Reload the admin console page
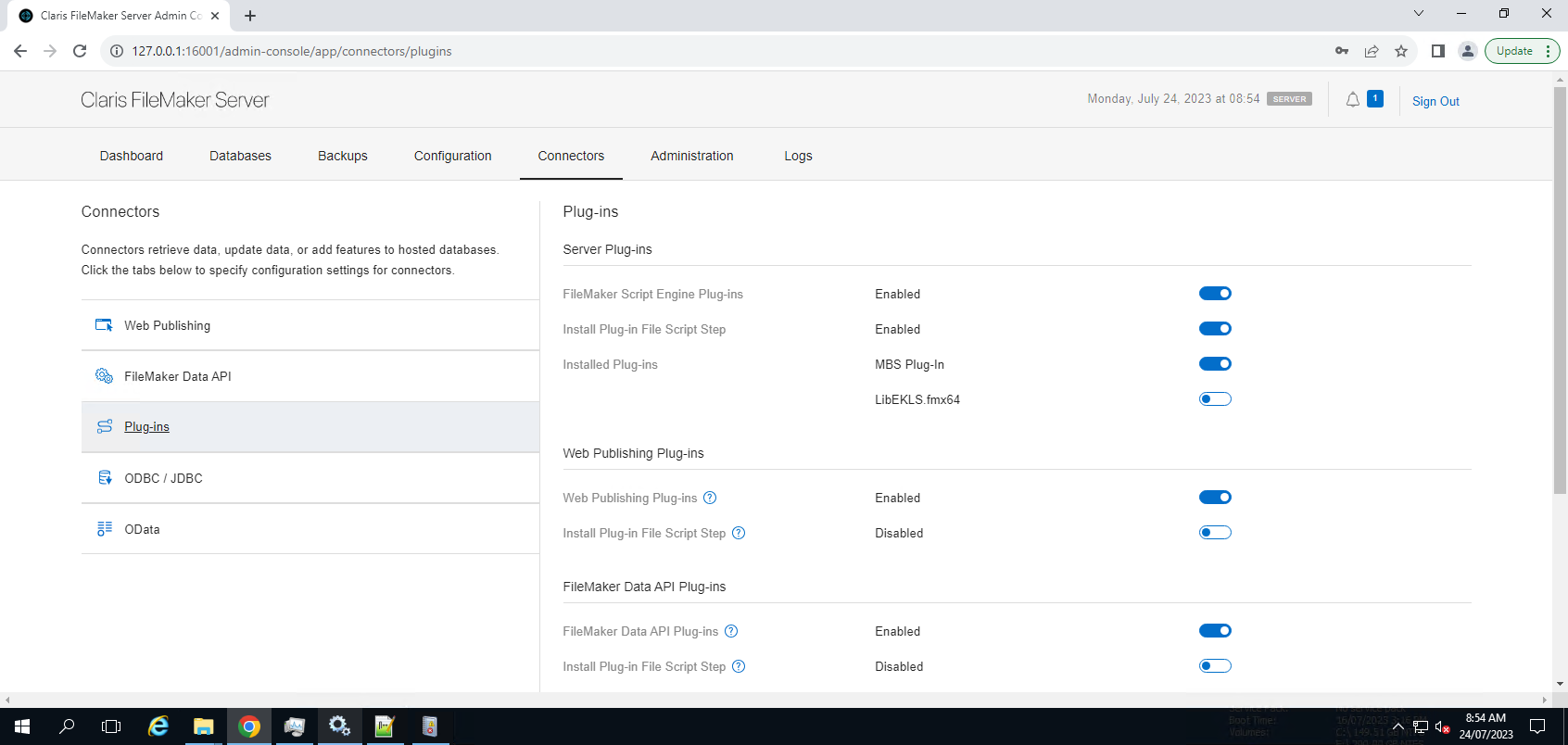 click(x=80, y=51)
